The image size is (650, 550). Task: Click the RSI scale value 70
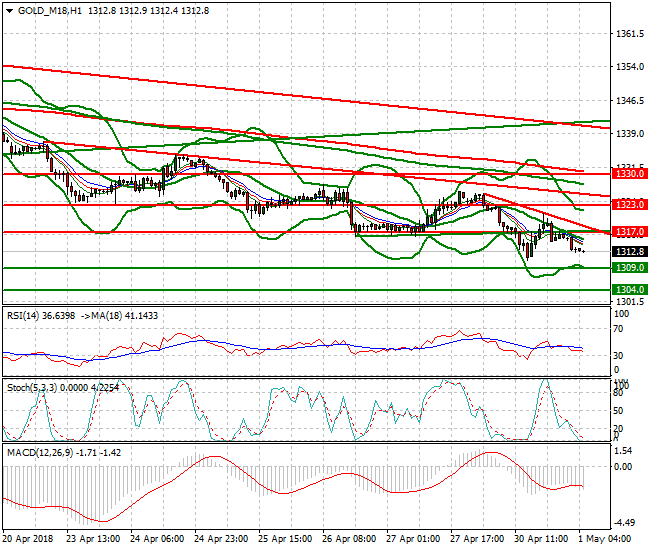tap(618, 329)
